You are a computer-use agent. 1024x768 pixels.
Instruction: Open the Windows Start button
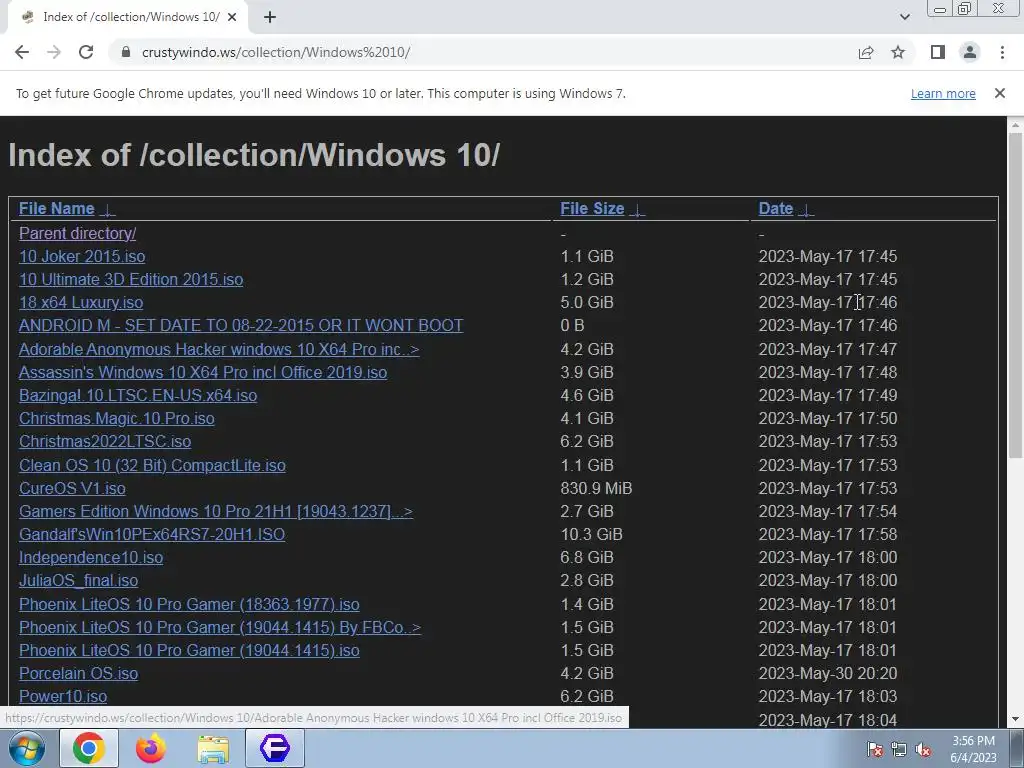point(27,748)
